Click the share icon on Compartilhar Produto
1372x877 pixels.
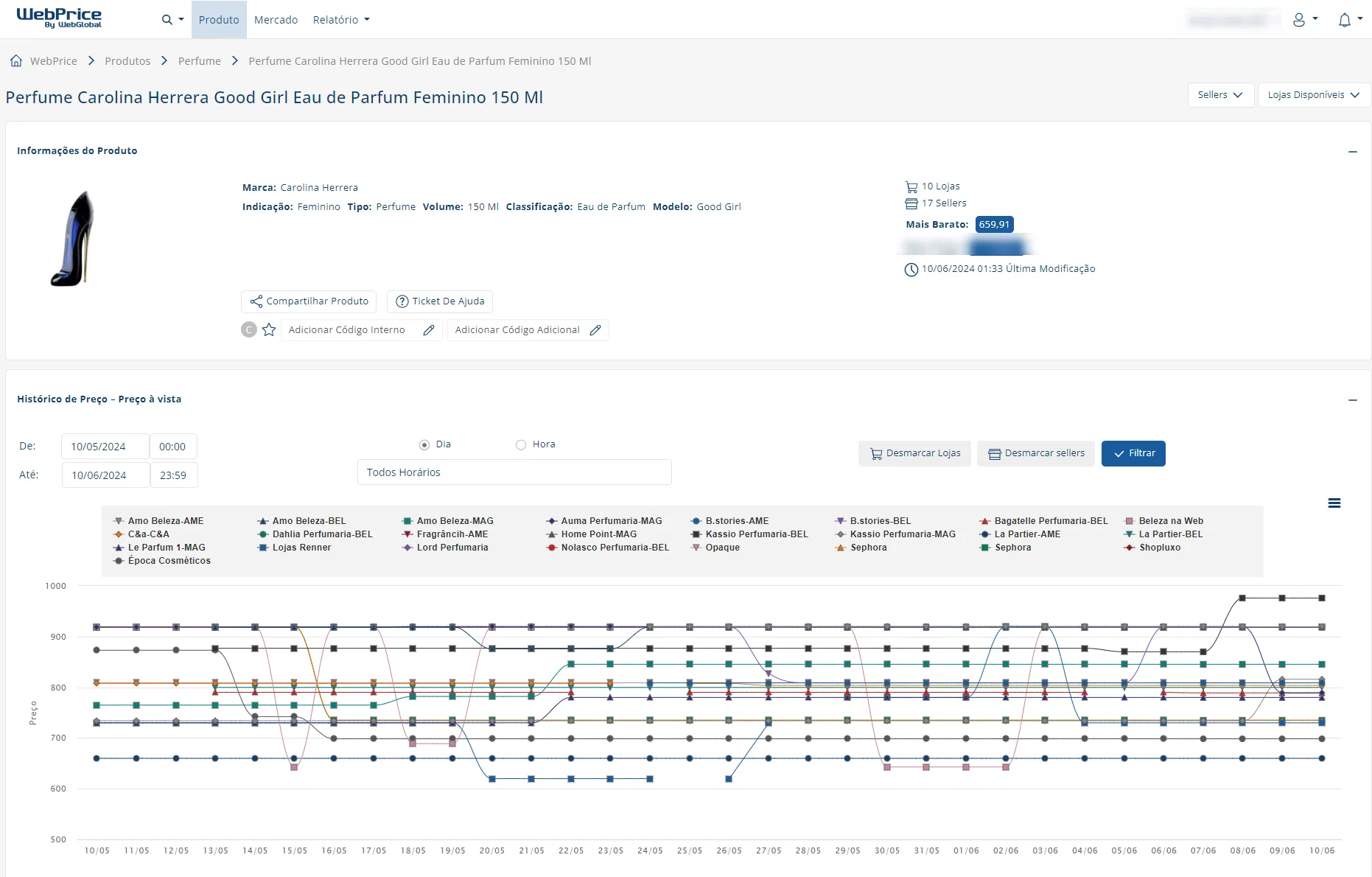(x=256, y=301)
